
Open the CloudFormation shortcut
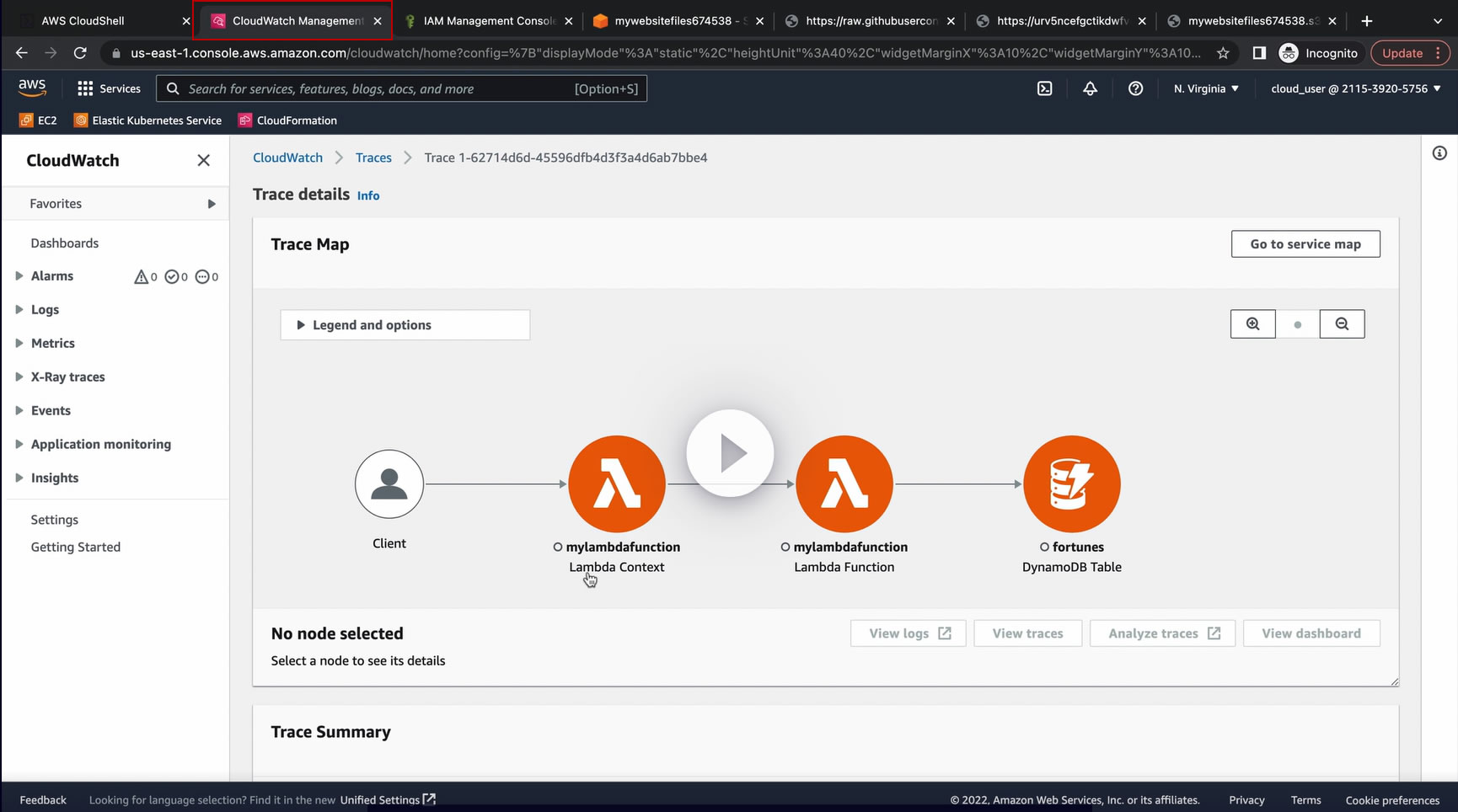pyautogui.click(x=288, y=120)
